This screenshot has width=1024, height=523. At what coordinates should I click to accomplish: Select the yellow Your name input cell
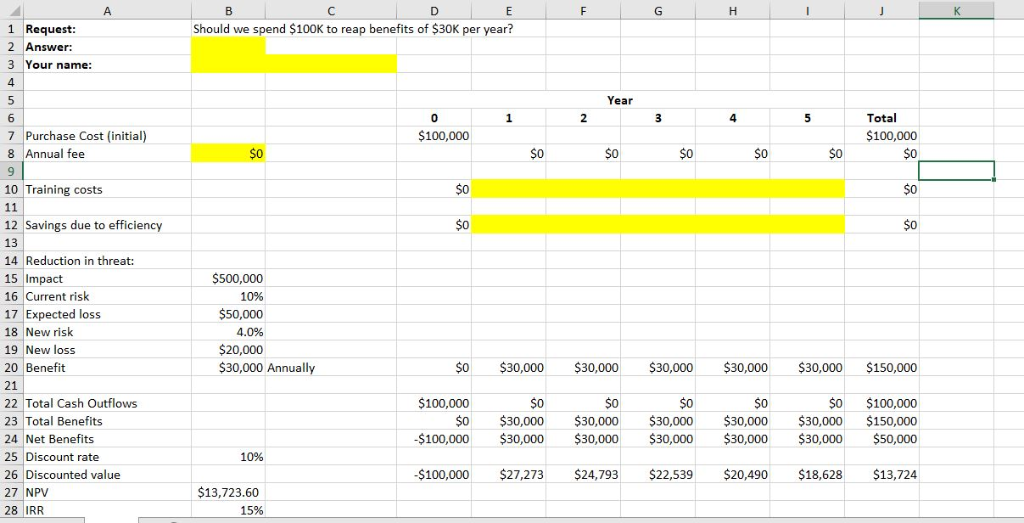294,64
